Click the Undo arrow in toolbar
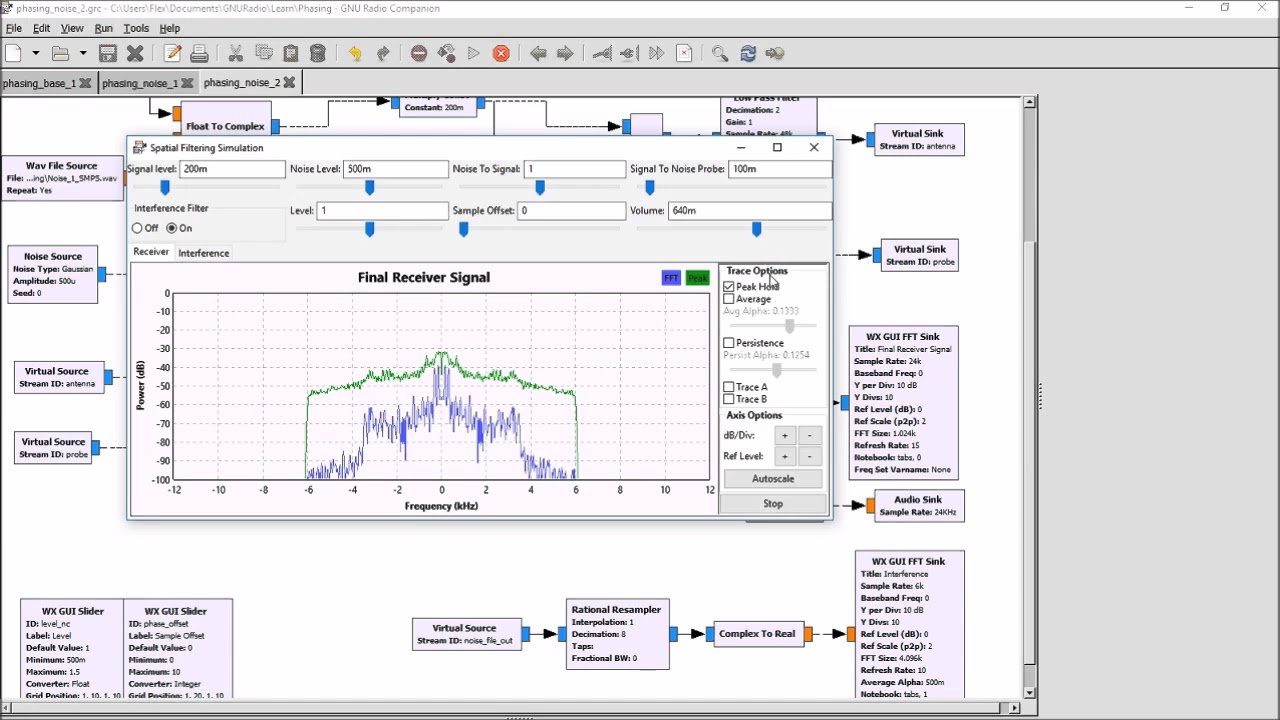Image resolution: width=1280 pixels, height=720 pixels. pyautogui.click(x=355, y=53)
